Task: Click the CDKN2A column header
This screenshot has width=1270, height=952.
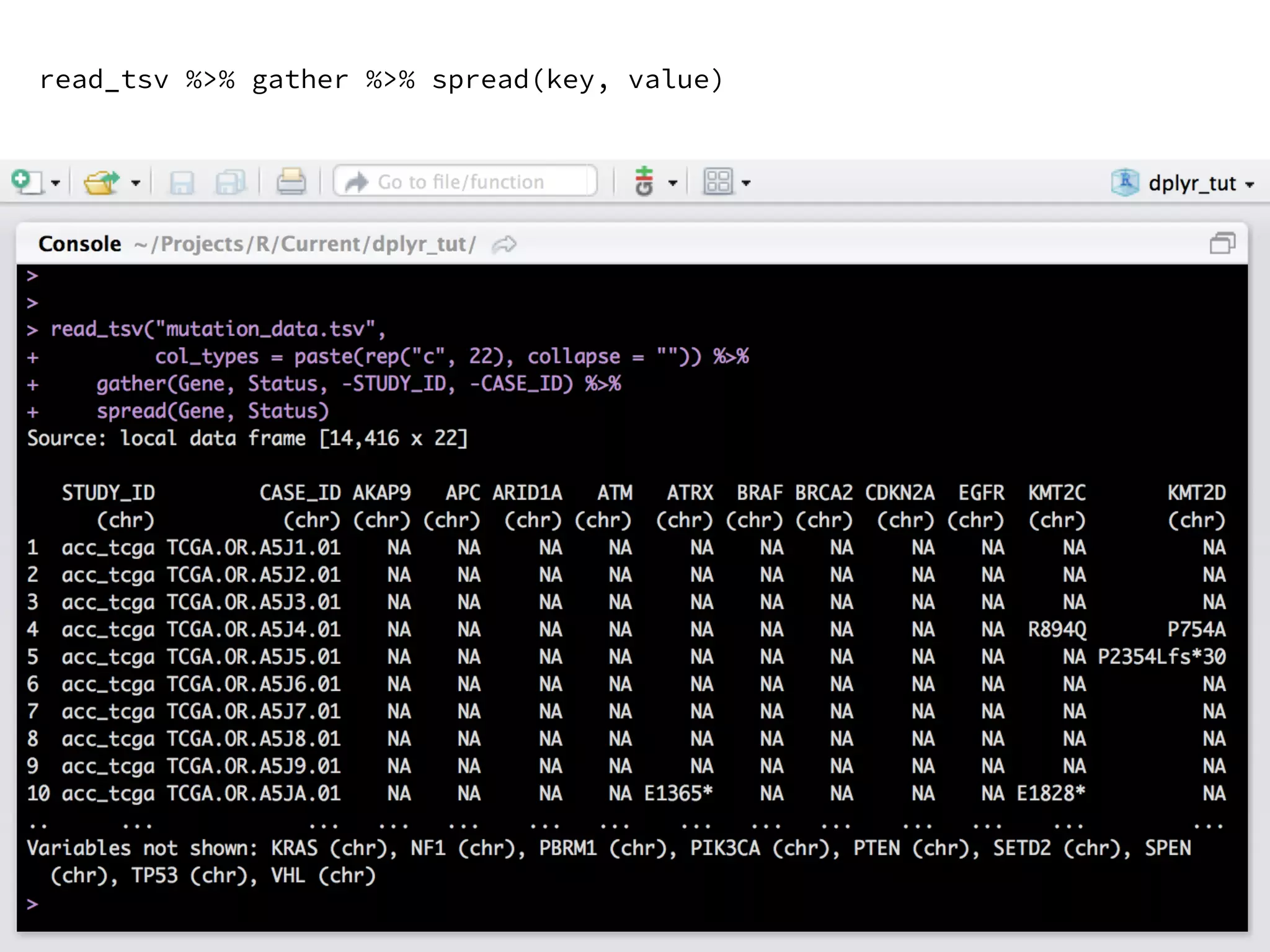Action: pyautogui.click(x=900, y=493)
